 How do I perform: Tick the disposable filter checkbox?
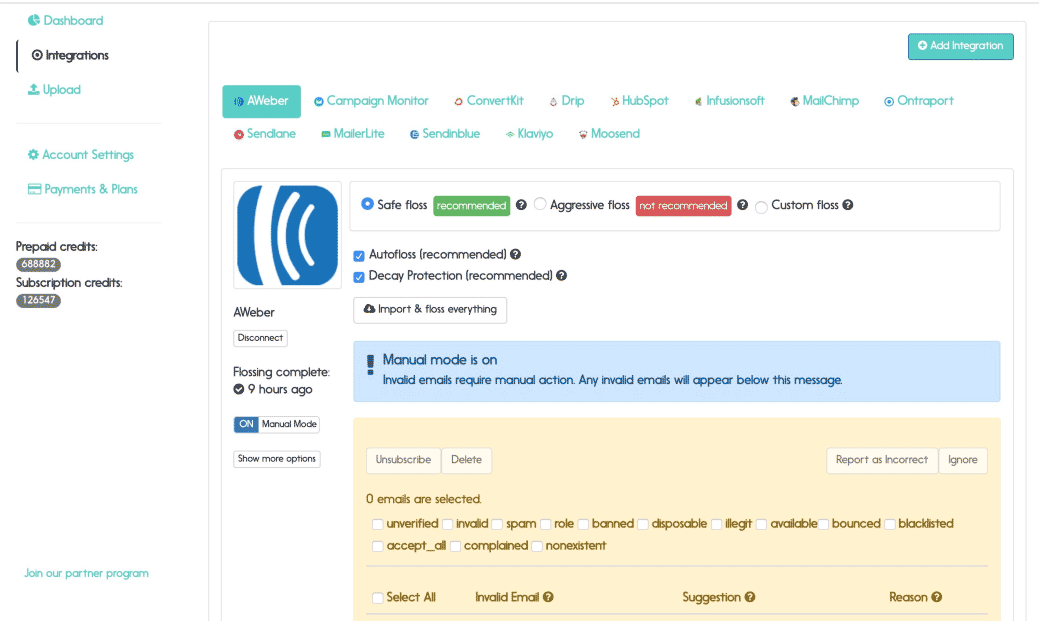click(643, 523)
